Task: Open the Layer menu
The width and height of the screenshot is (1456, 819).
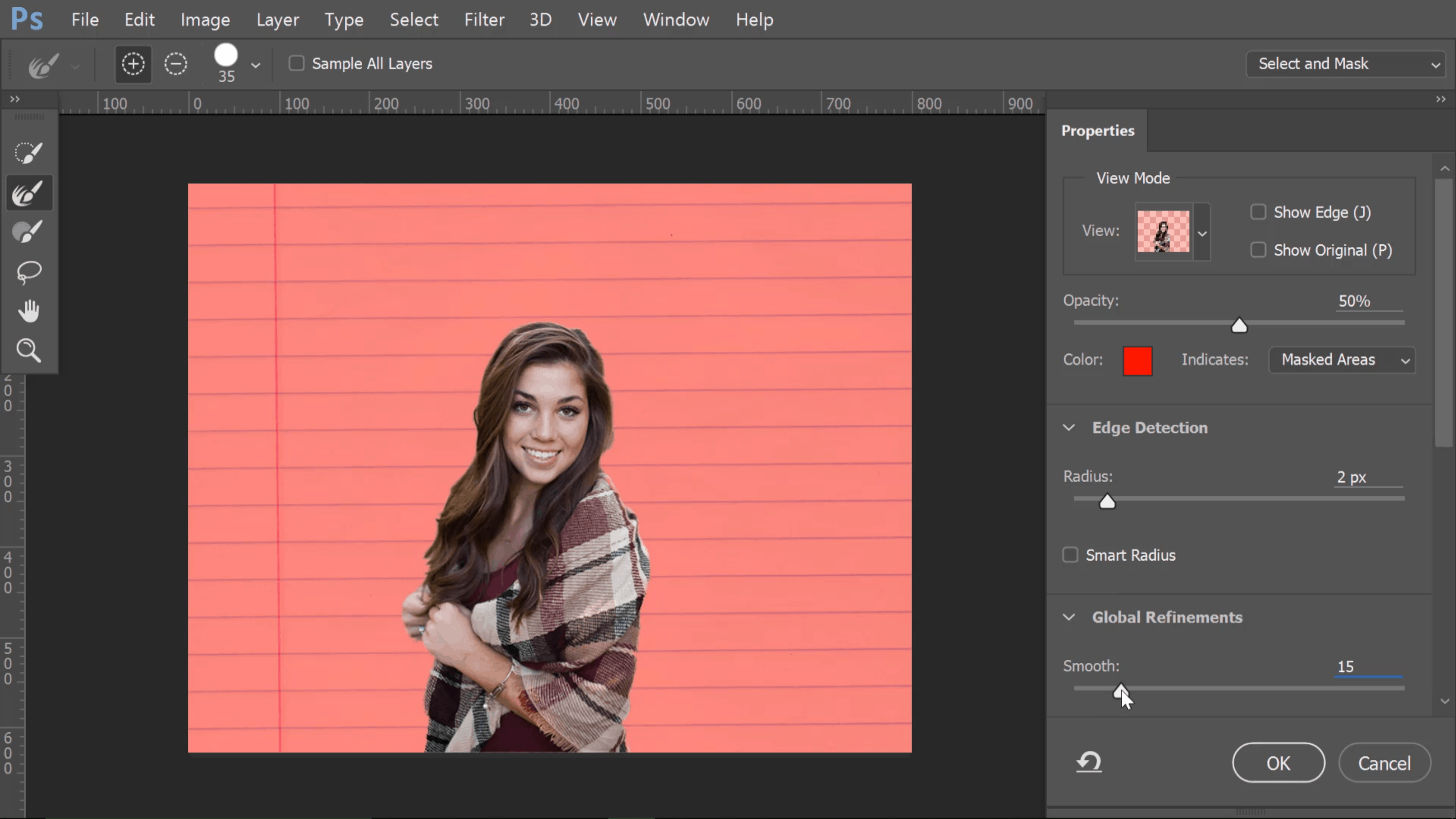Action: [278, 20]
